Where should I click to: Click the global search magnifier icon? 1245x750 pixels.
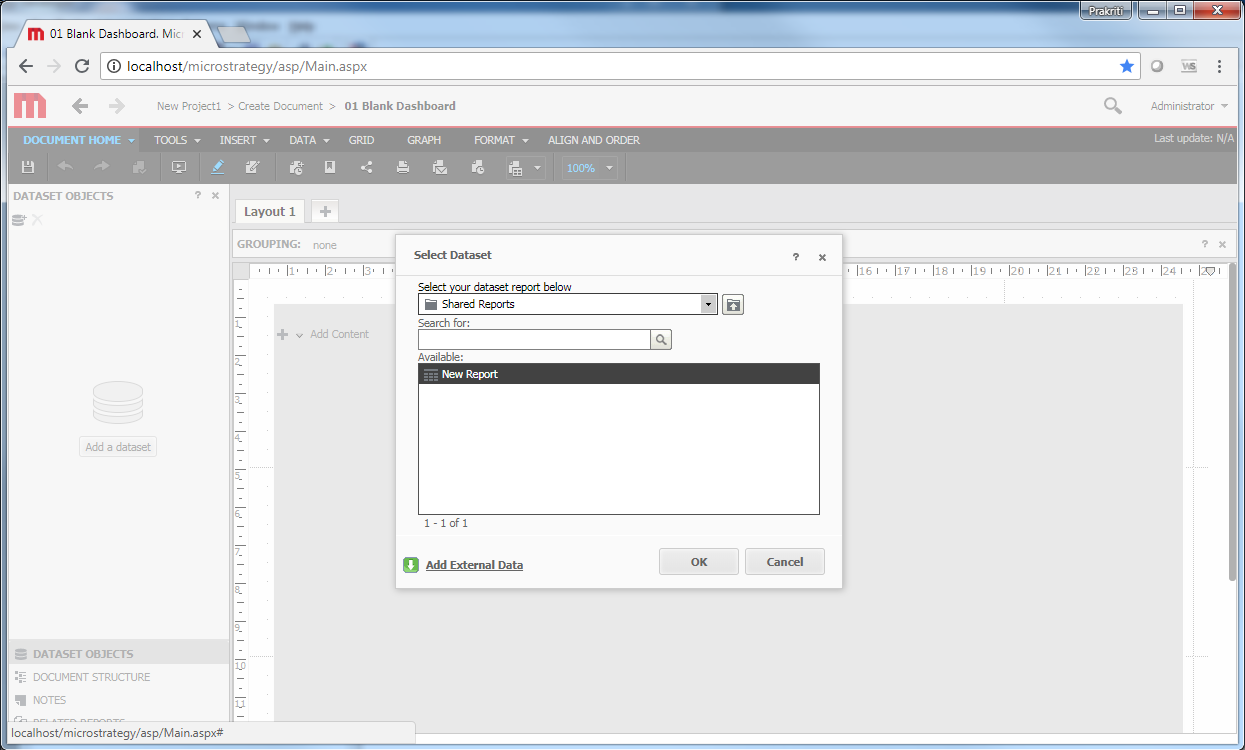(1112, 106)
